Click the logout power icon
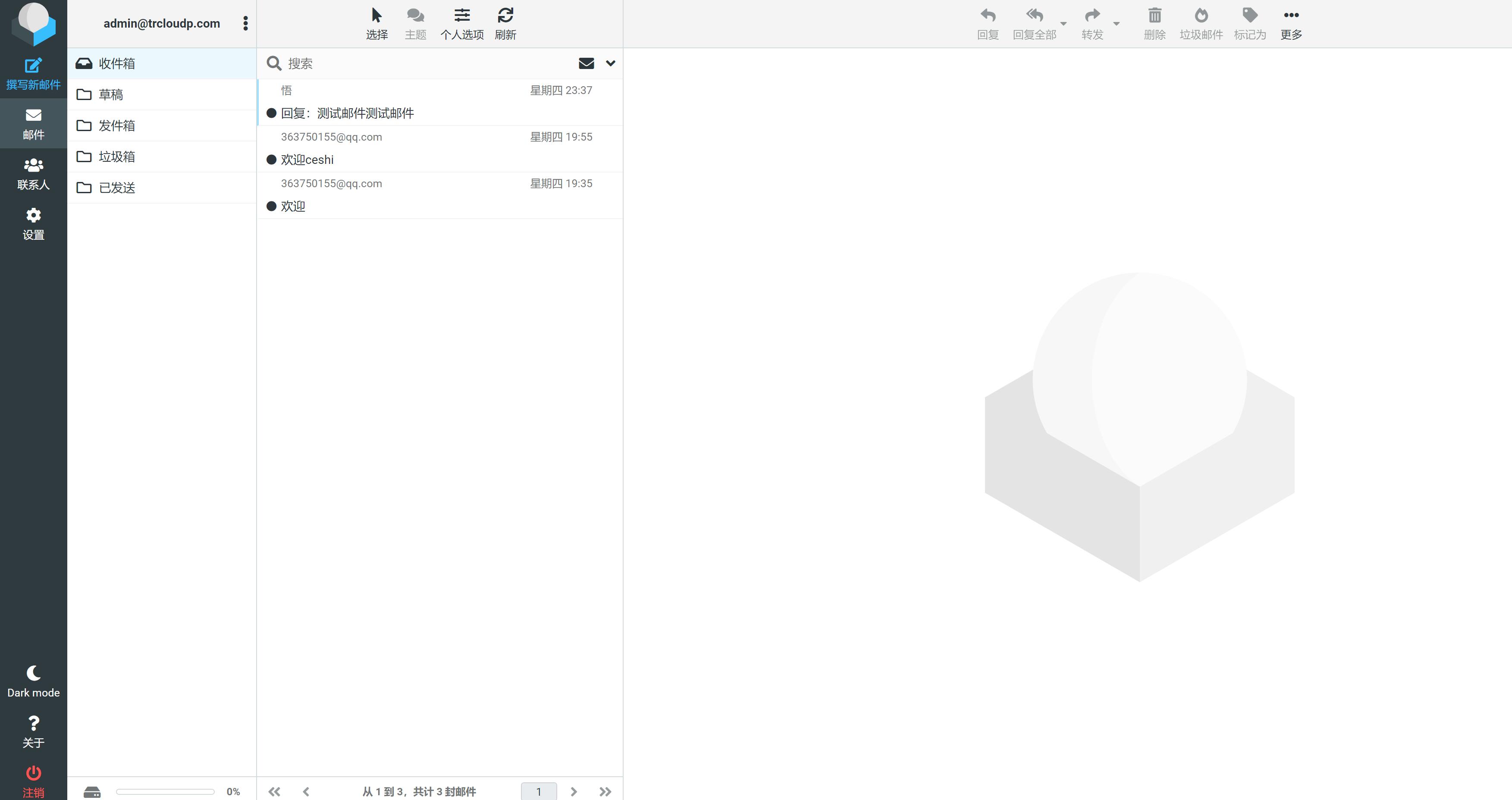This screenshot has height=800, width=1512. coord(34,774)
